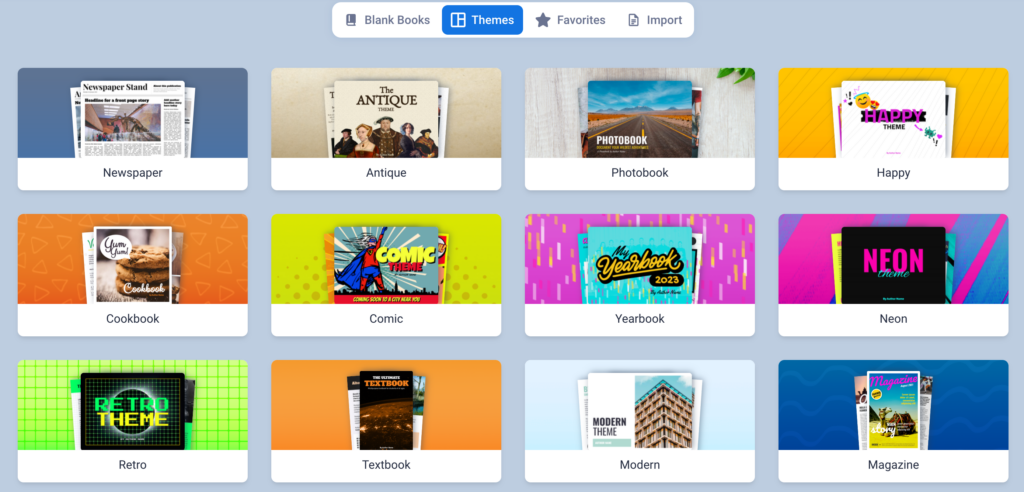Open the Favorites tab
1024x492 pixels.
tap(570, 20)
